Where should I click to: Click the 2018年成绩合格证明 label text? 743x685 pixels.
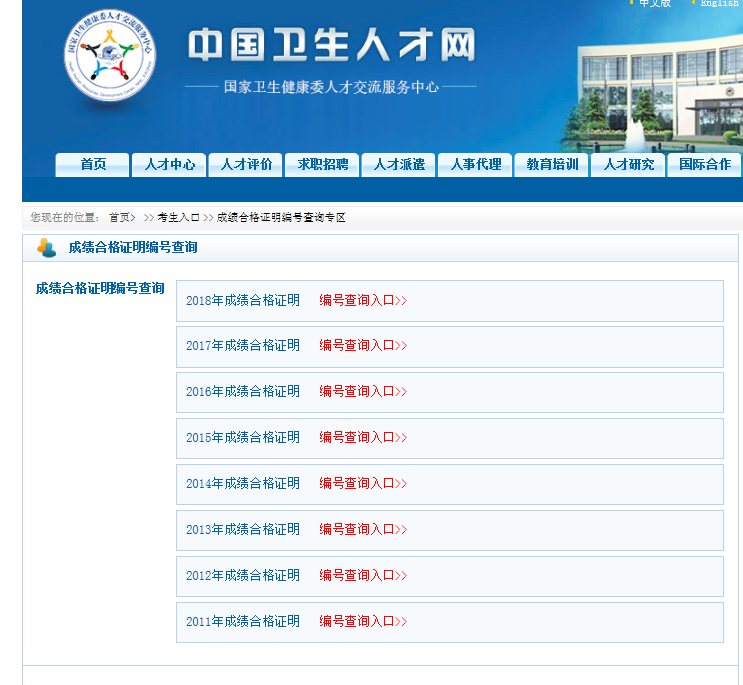[243, 300]
